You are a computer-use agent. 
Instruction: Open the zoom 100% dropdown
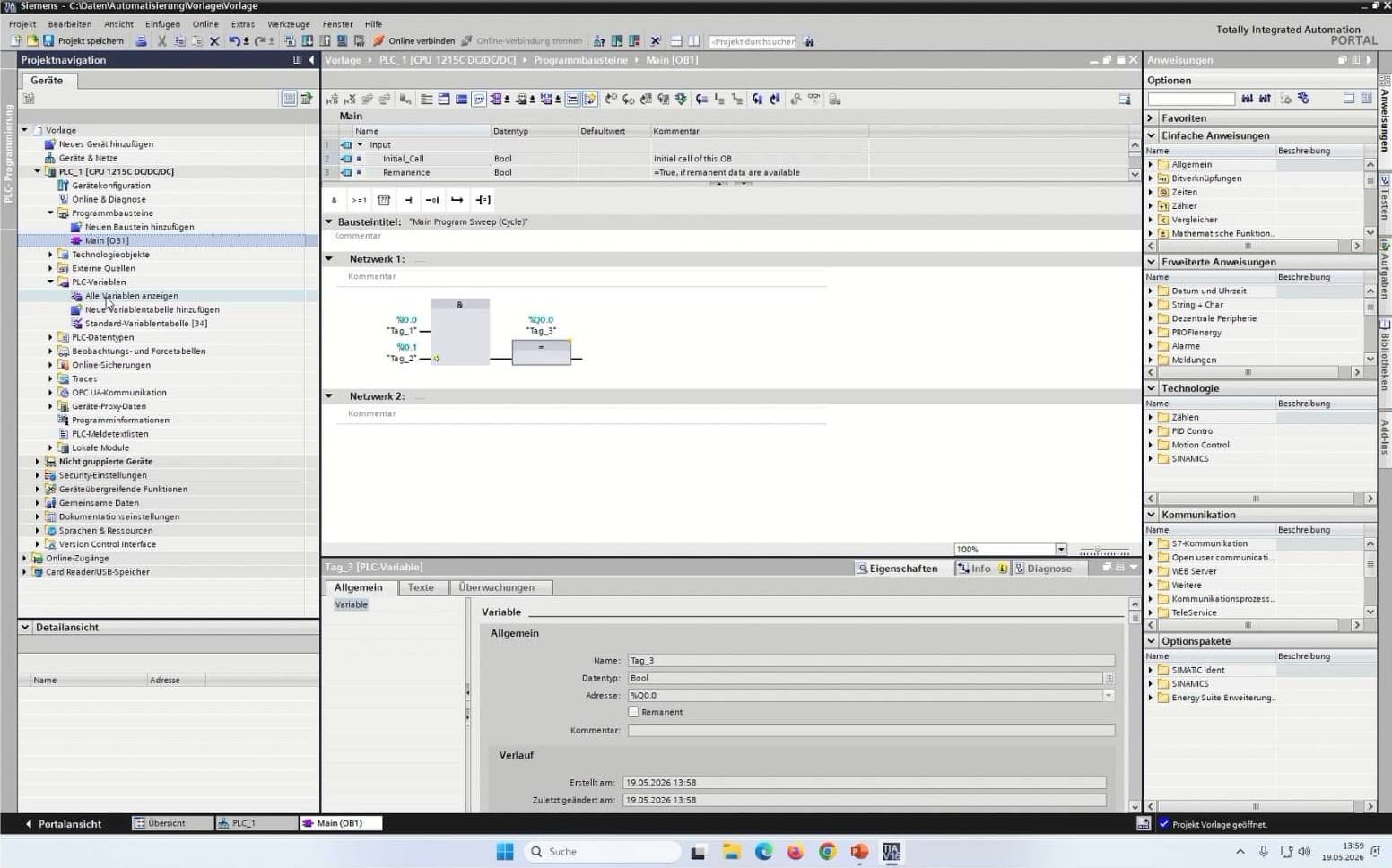click(1061, 549)
